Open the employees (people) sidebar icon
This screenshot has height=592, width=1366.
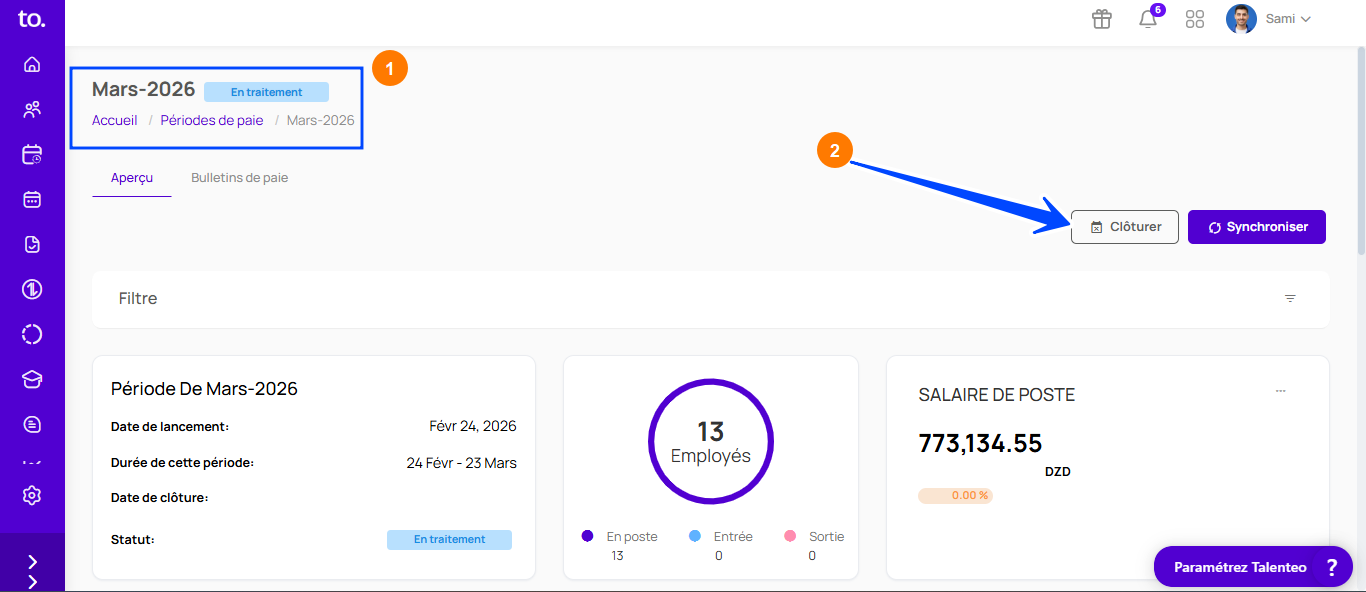click(x=32, y=110)
